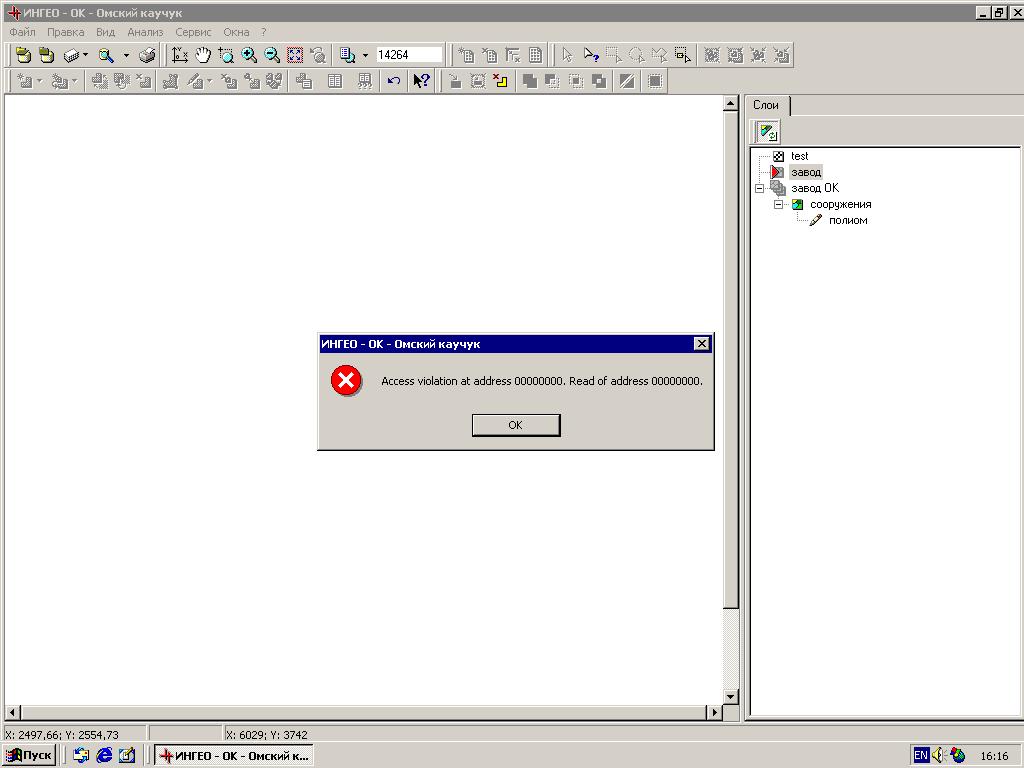Image resolution: width=1024 pixels, height=768 pixels.
Task: Click the layers refresh icon under Слои tab
Action: (769, 132)
